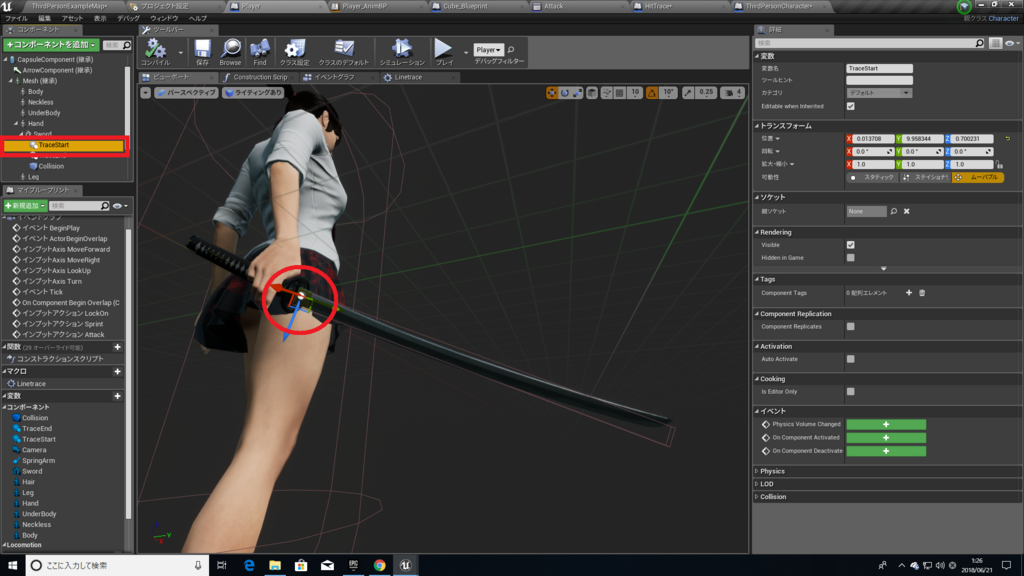This screenshot has width=1024, height=576.
Task: Open camera speed 4 setting
Action: tap(733, 93)
